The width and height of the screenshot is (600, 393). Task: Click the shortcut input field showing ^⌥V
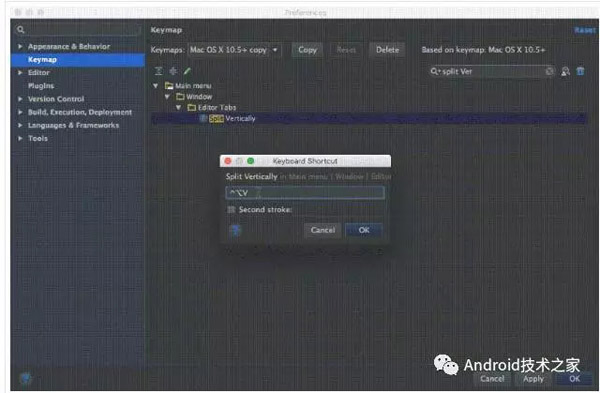(305, 192)
